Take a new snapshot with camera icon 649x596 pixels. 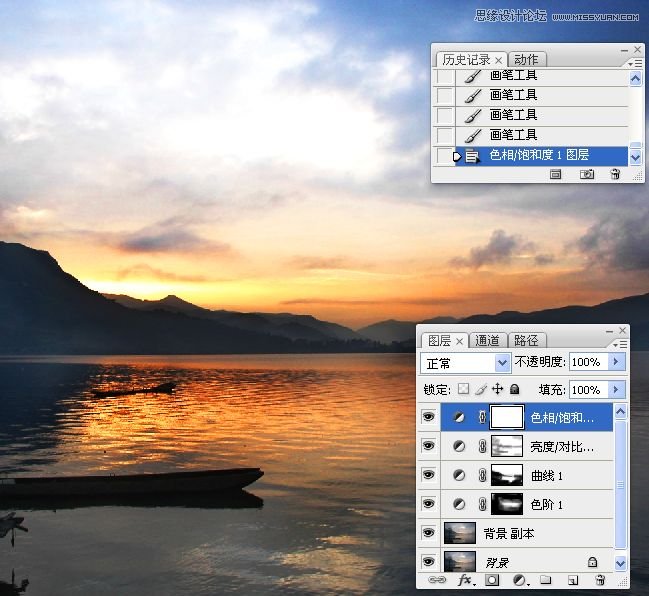pyautogui.click(x=587, y=174)
